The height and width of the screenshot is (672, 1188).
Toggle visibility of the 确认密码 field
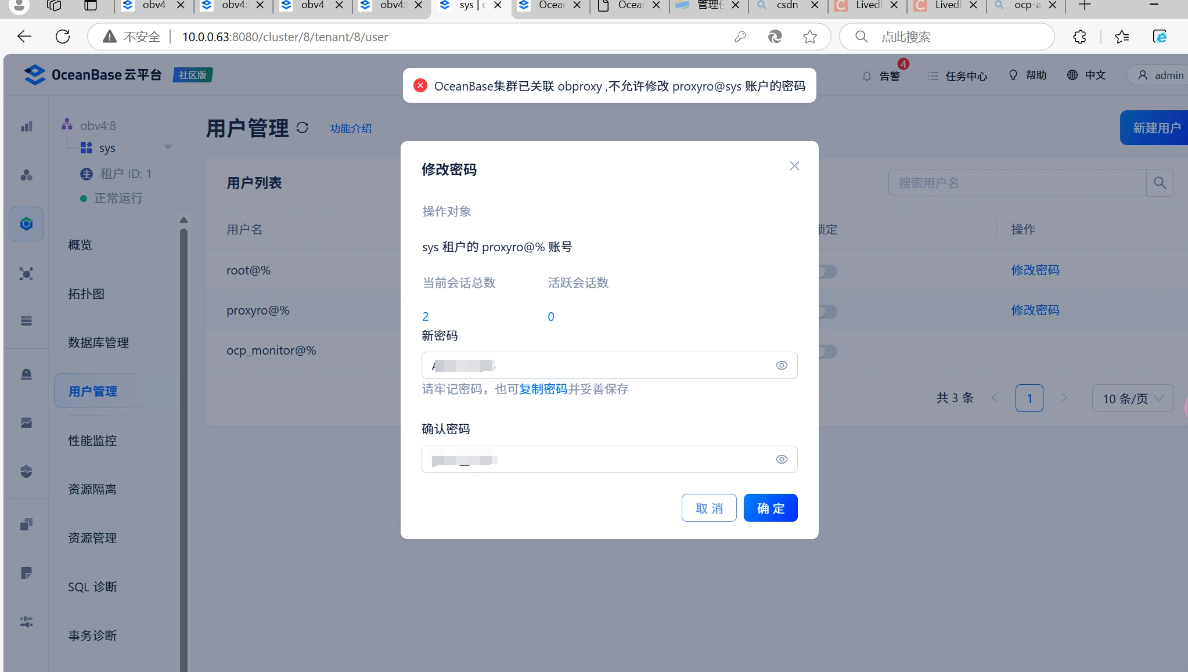point(781,460)
